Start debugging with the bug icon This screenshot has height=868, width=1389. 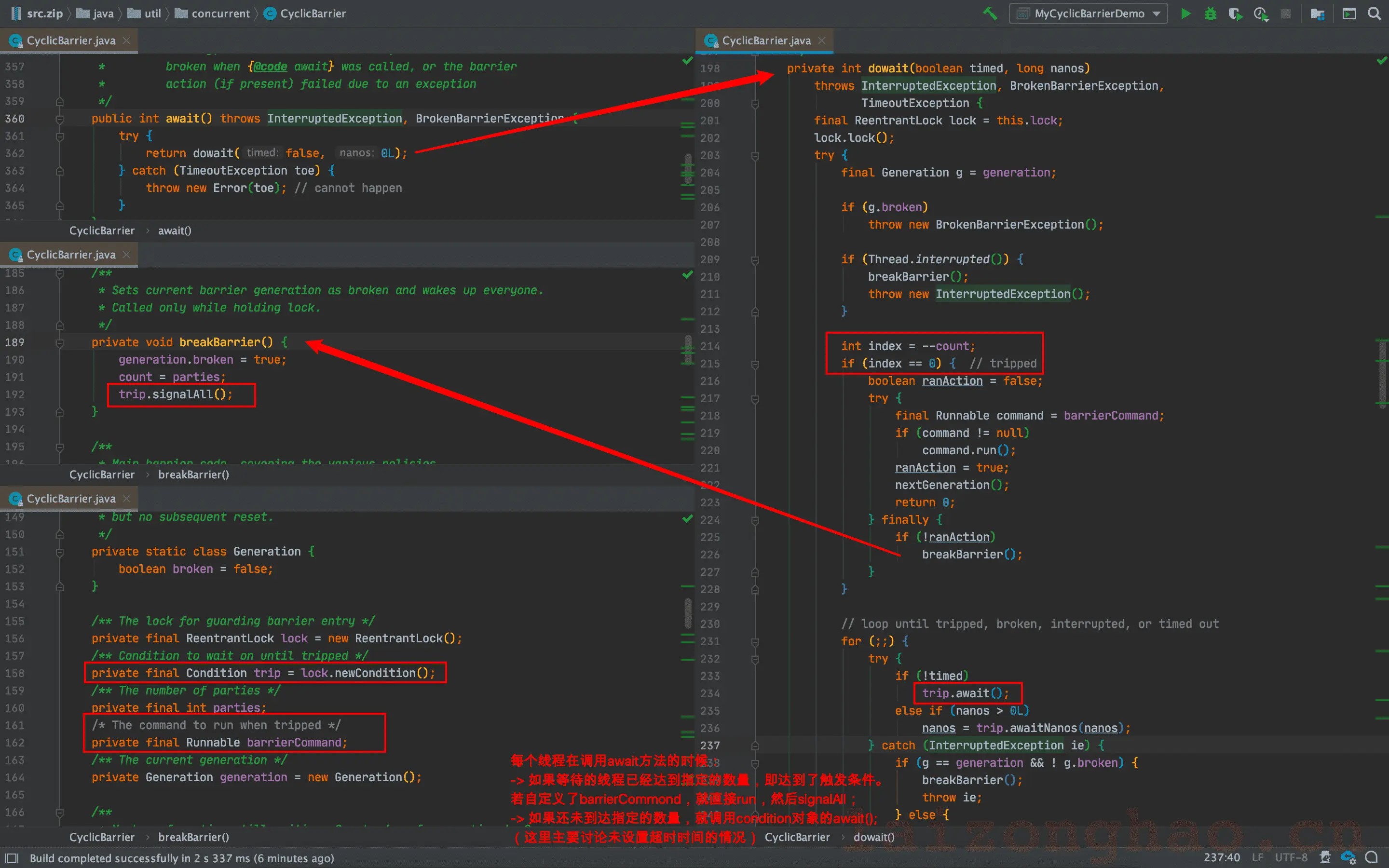coord(1211,13)
